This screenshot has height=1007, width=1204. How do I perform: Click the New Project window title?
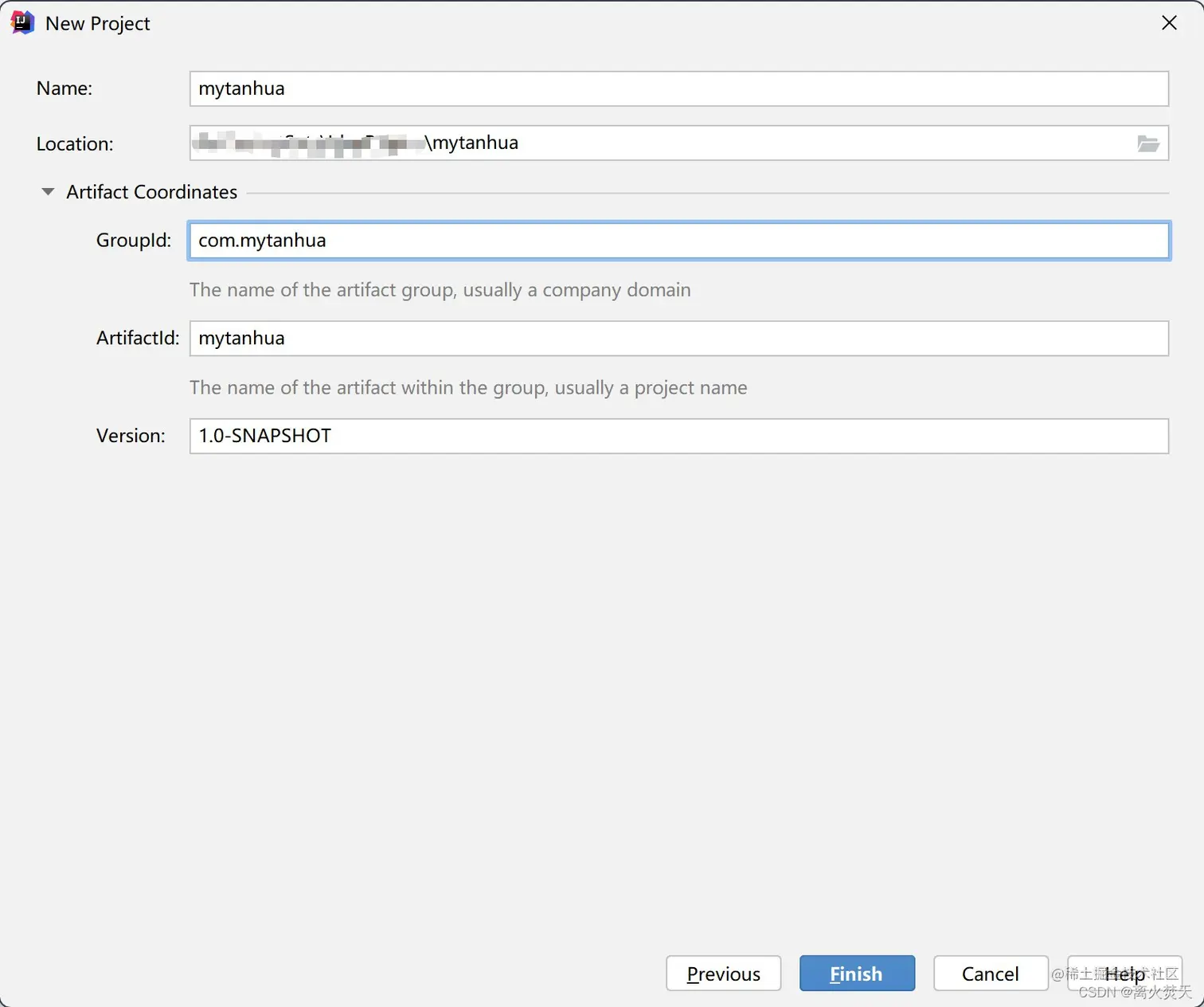pos(98,24)
